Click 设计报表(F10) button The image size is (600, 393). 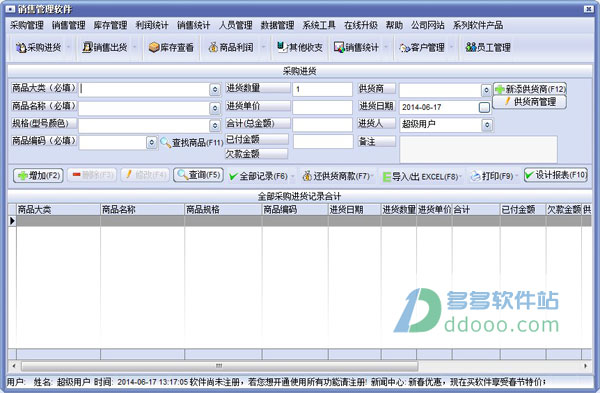[556, 175]
